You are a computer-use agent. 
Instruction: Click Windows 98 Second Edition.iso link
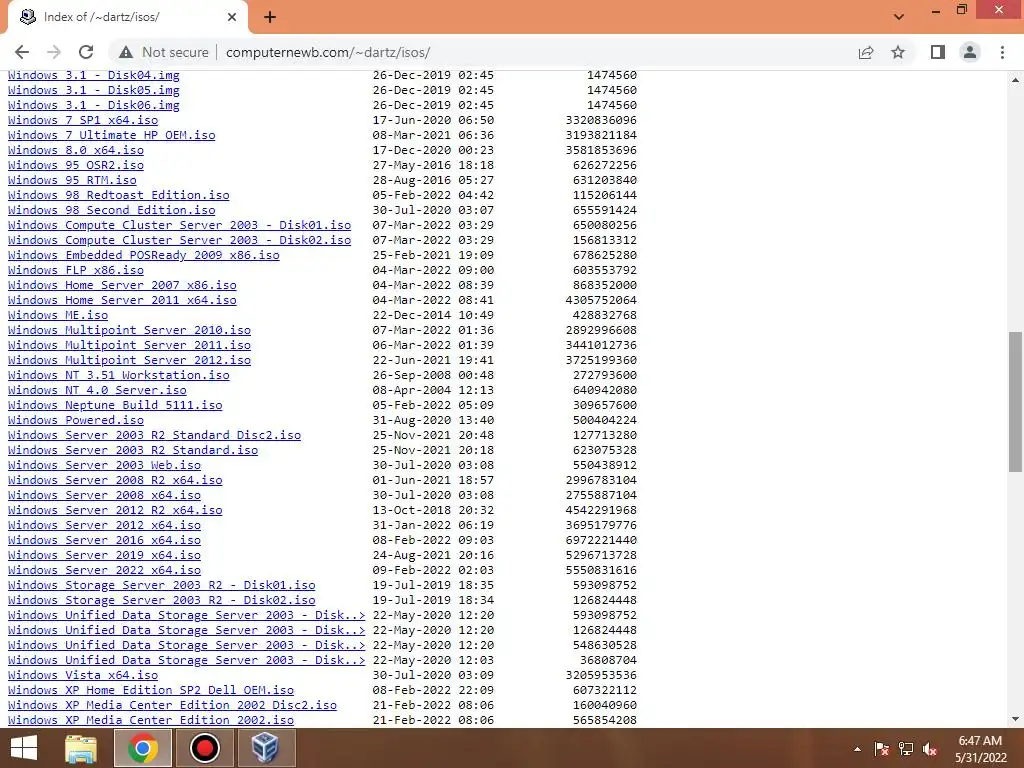click(112, 210)
